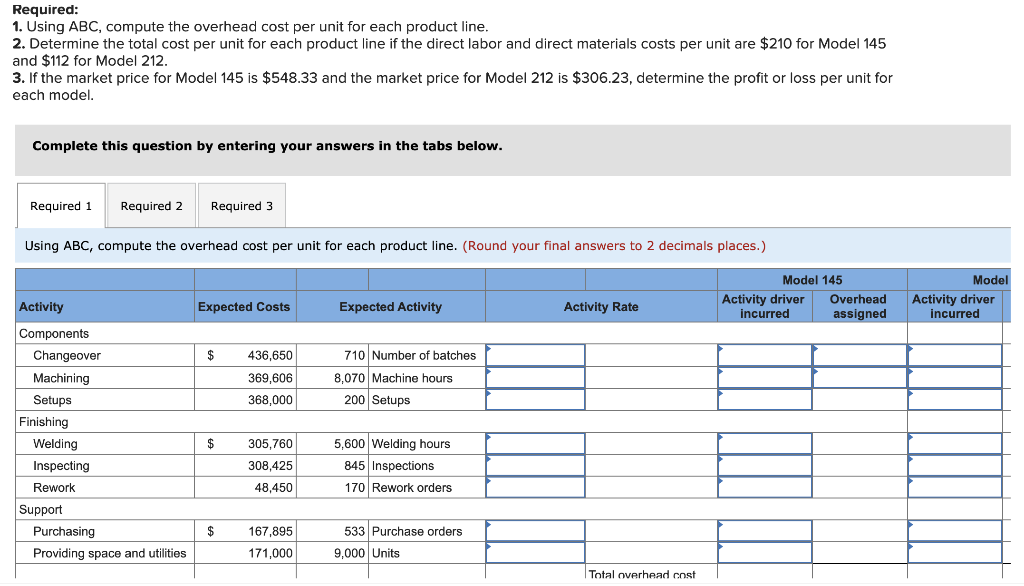Click the Model 145 column group header
The height and width of the screenshot is (586, 1024).
(812, 280)
